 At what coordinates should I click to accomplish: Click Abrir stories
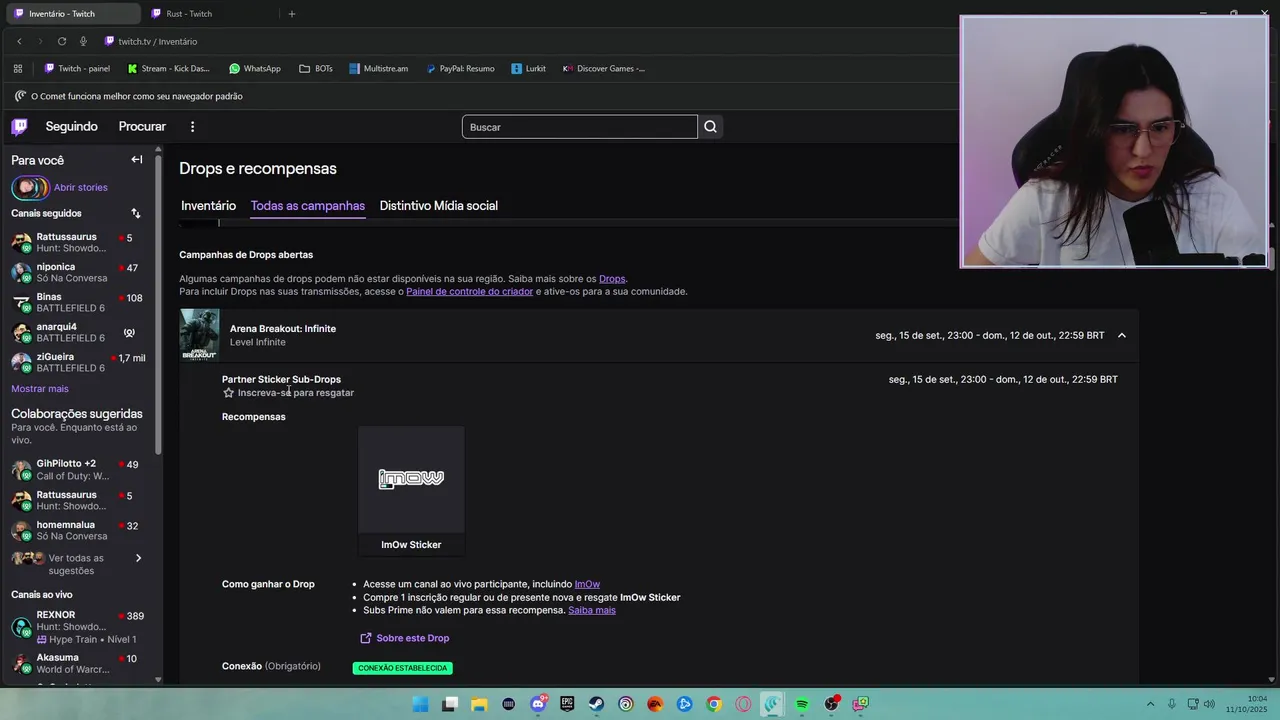click(80, 188)
